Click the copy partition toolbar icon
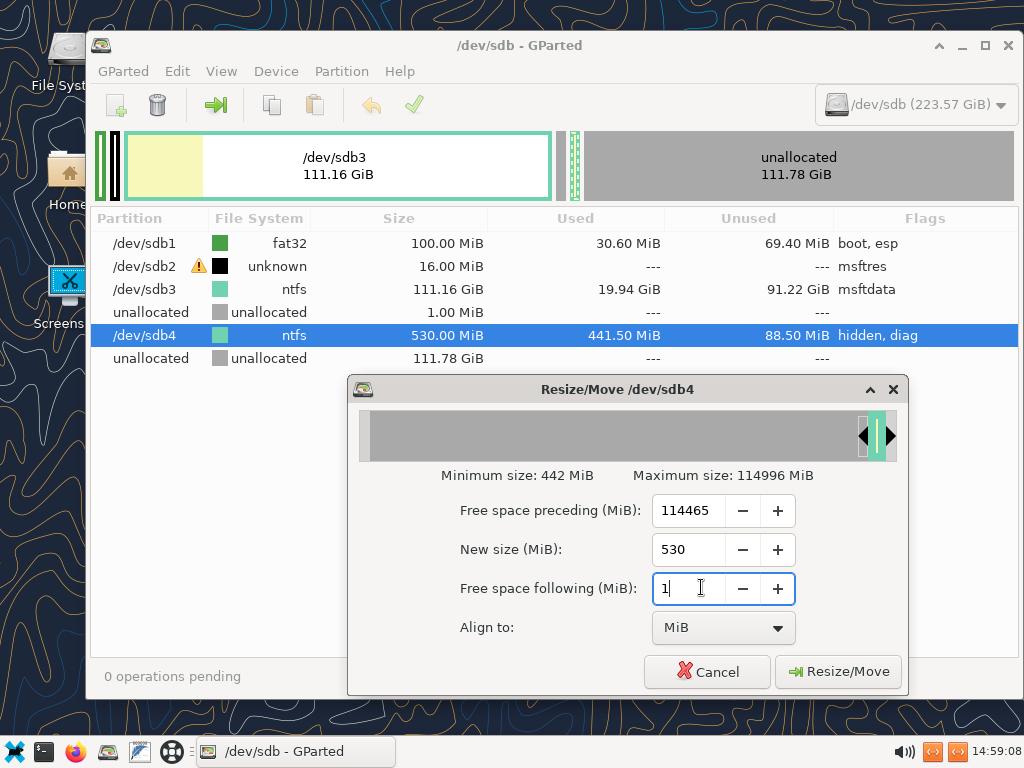Screen dimensions: 1024x768 point(272,105)
